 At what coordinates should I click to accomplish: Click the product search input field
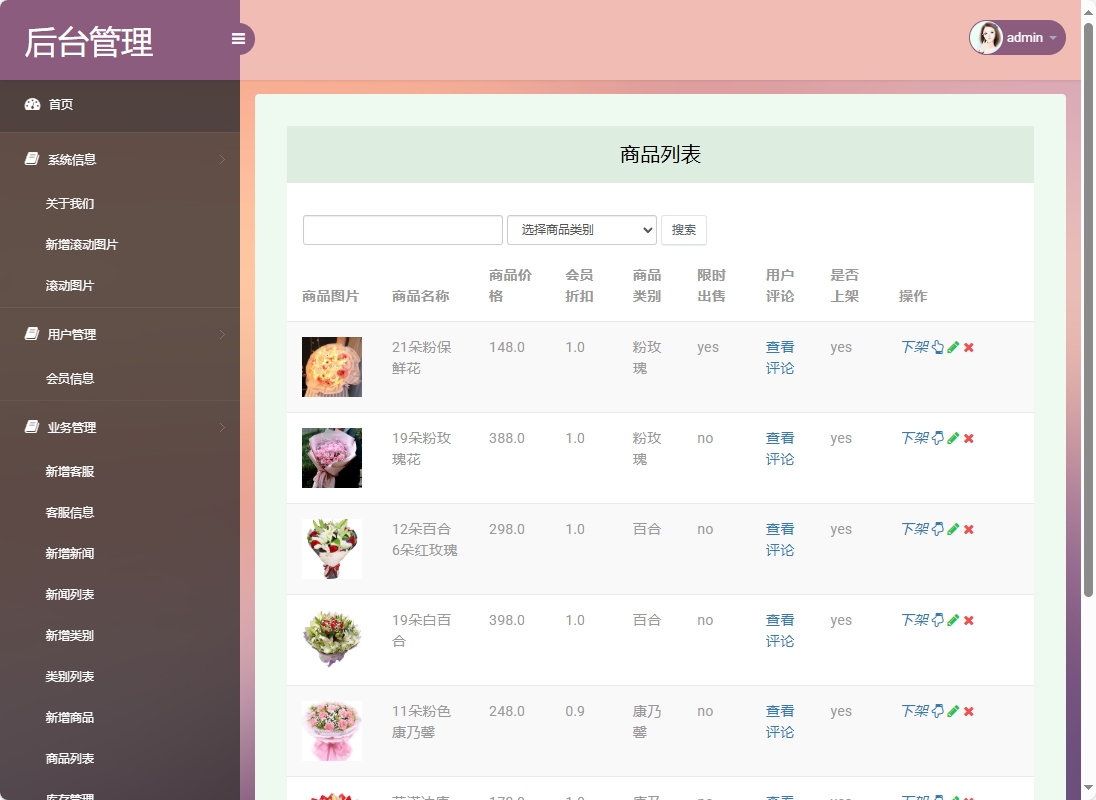click(402, 230)
